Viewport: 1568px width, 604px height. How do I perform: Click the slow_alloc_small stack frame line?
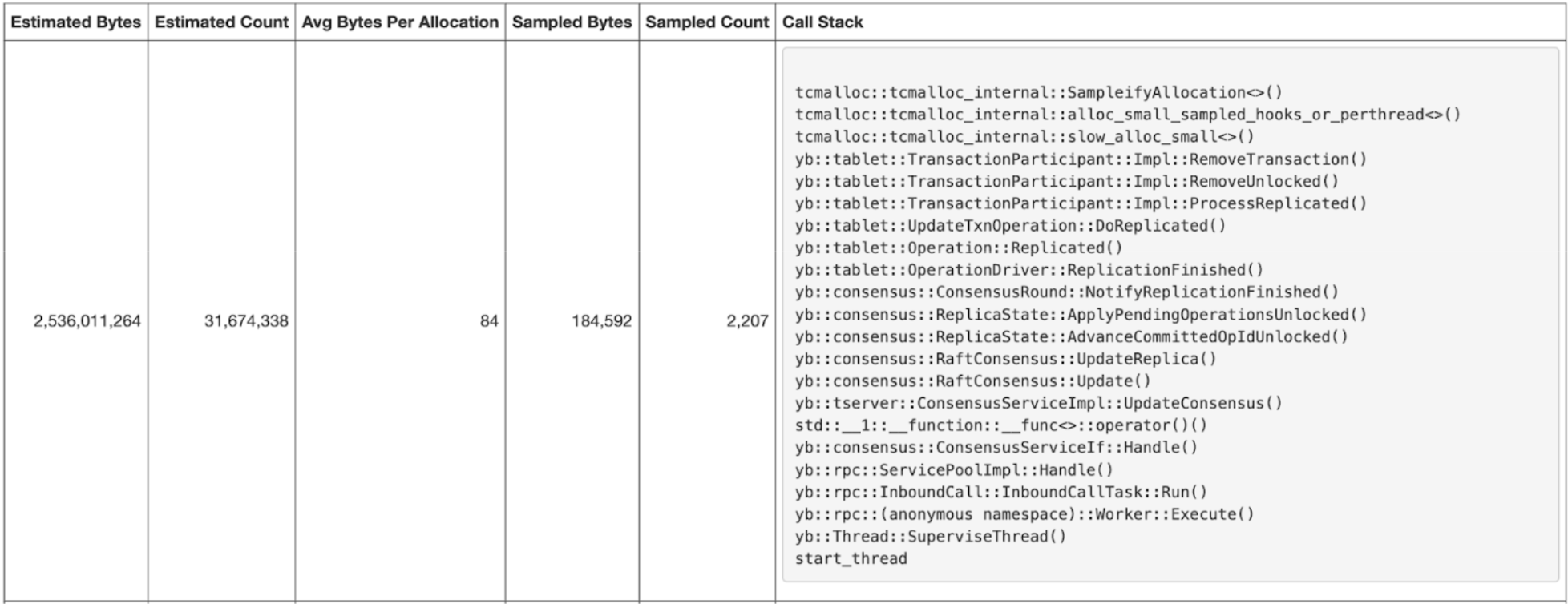point(1024,137)
